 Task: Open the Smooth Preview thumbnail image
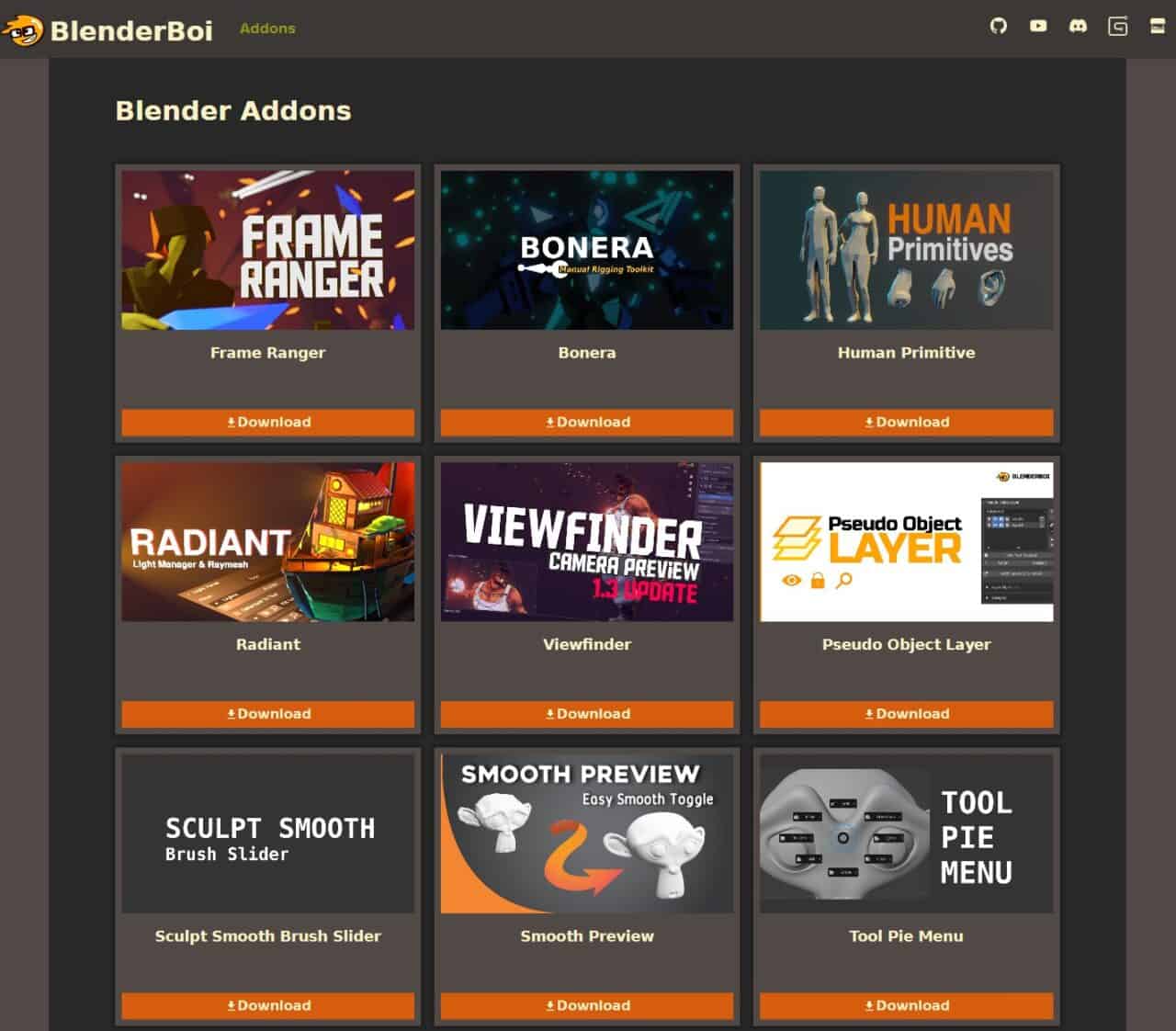587,833
